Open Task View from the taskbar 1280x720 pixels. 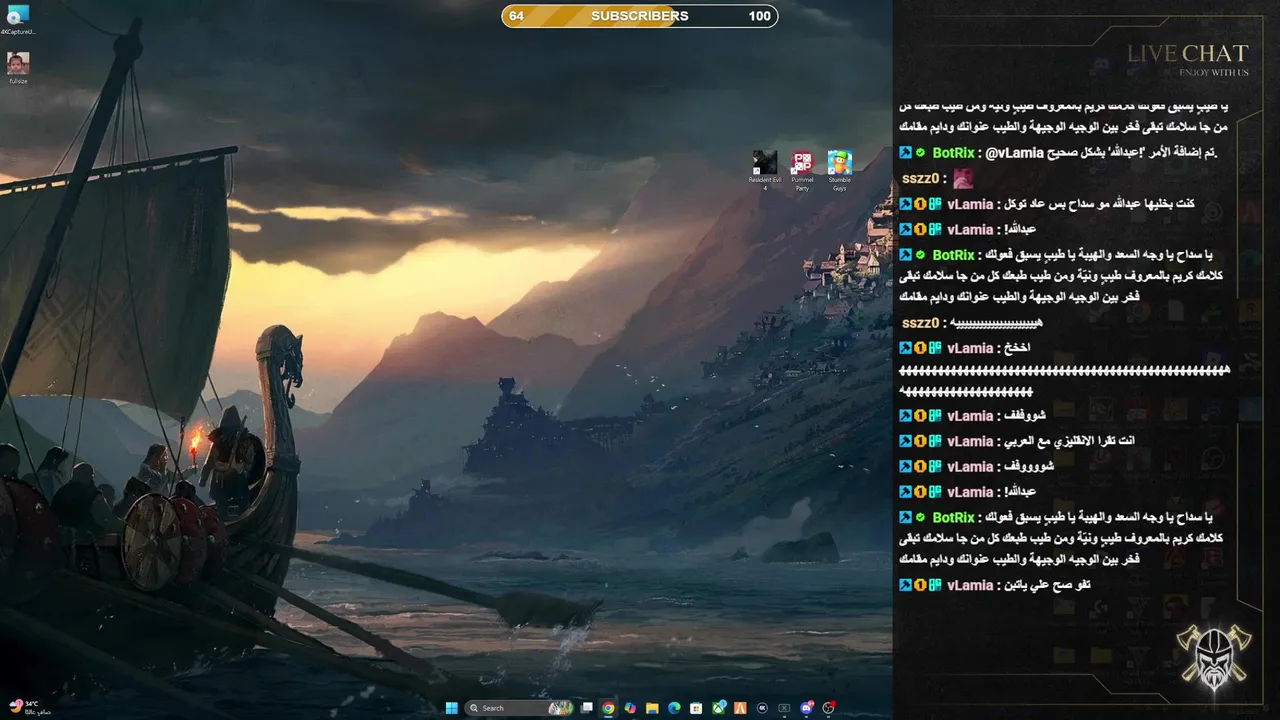pyautogui.click(x=587, y=708)
